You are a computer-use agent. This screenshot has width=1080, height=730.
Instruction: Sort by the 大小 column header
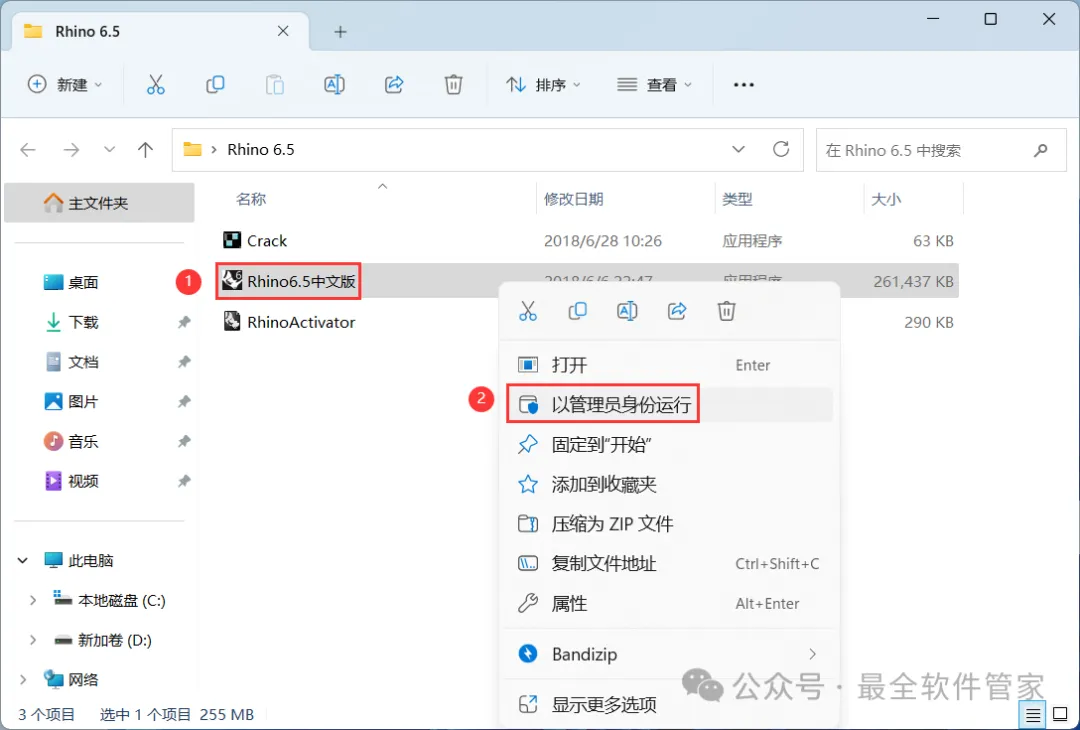coord(886,199)
